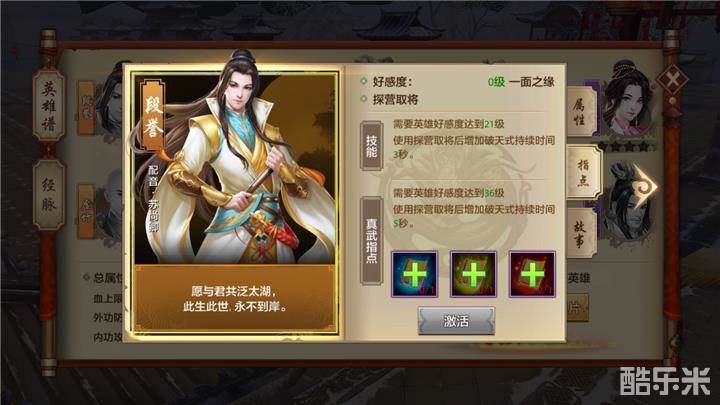Select the 经脉 meridians tab
The height and width of the screenshot is (405, 720).
point(49,195)
